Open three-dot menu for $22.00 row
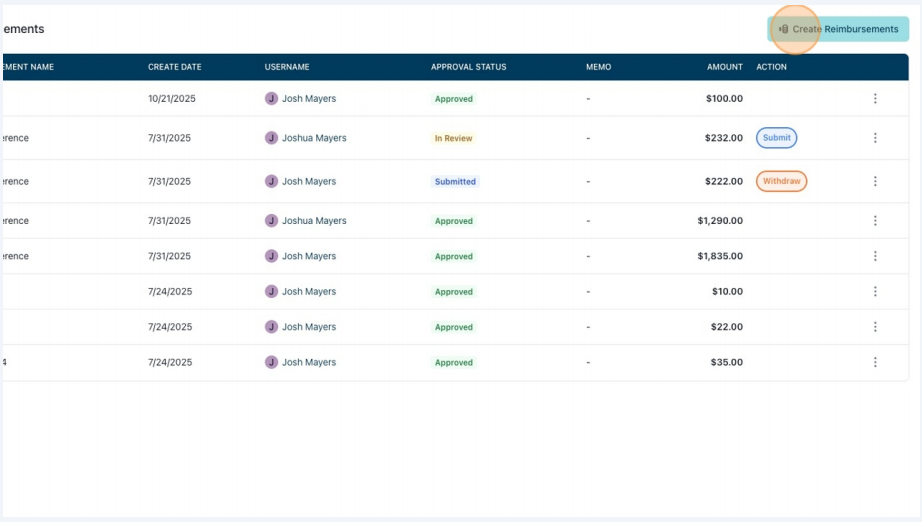The width and height of the screenshot is (922, 522). click(875, 327)
